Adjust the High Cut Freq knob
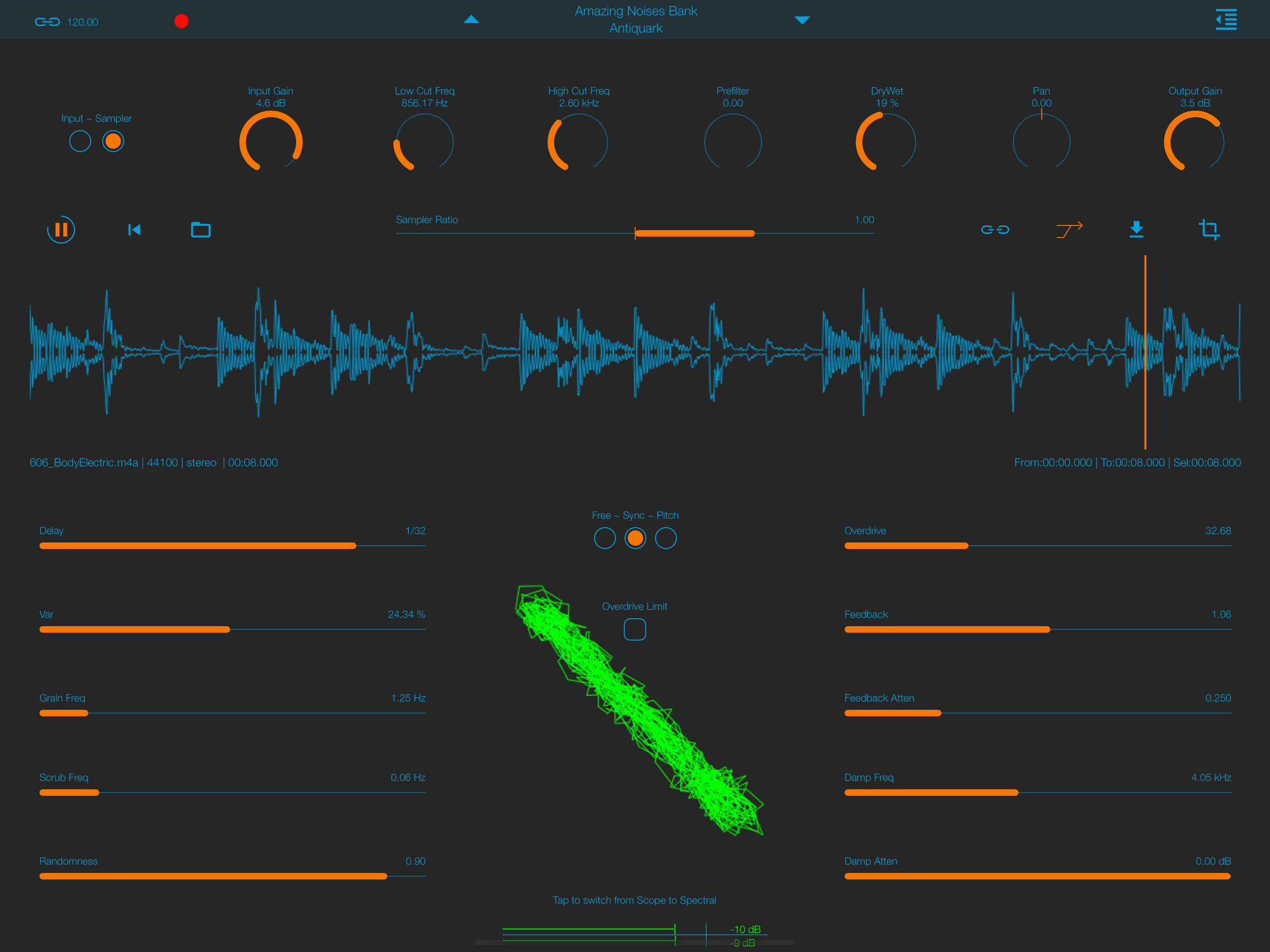Viewport: 1270px width, 952px height. pos(579,141)
